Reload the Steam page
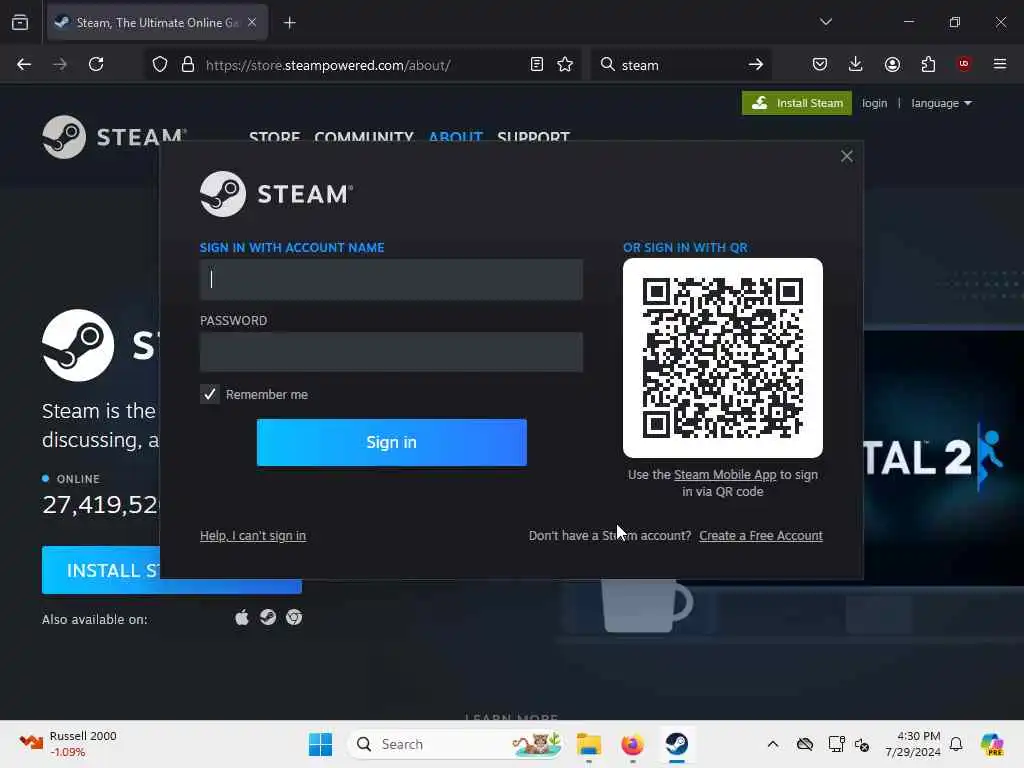 click(96, 64)
